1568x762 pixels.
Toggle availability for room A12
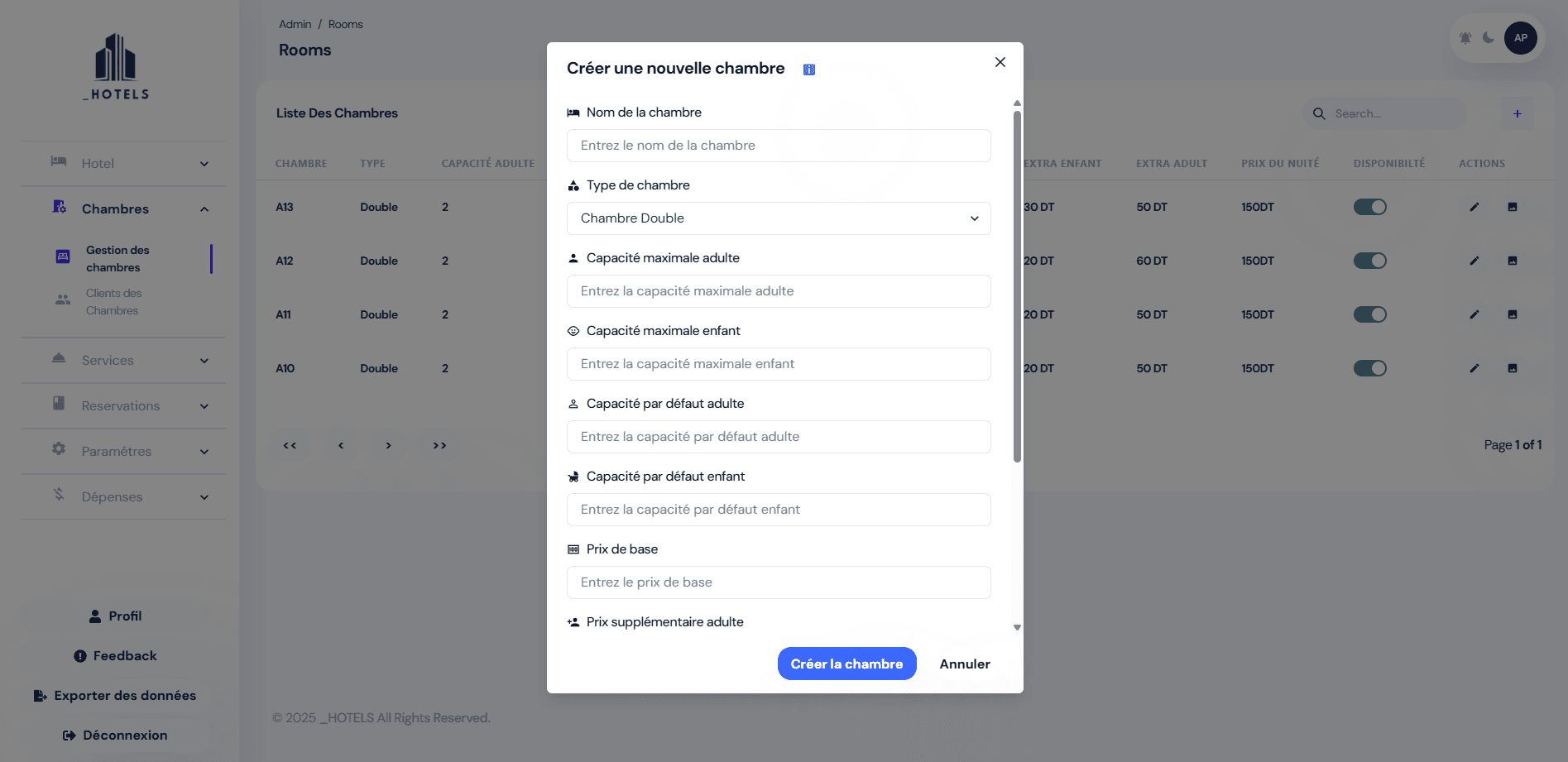(1370, 261)
